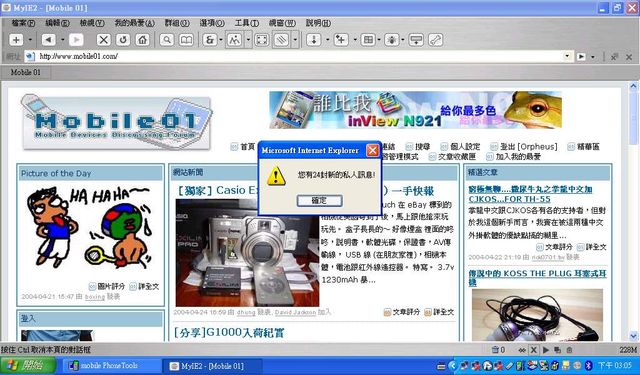Confirm the message dialog with 確定 button

319,200
